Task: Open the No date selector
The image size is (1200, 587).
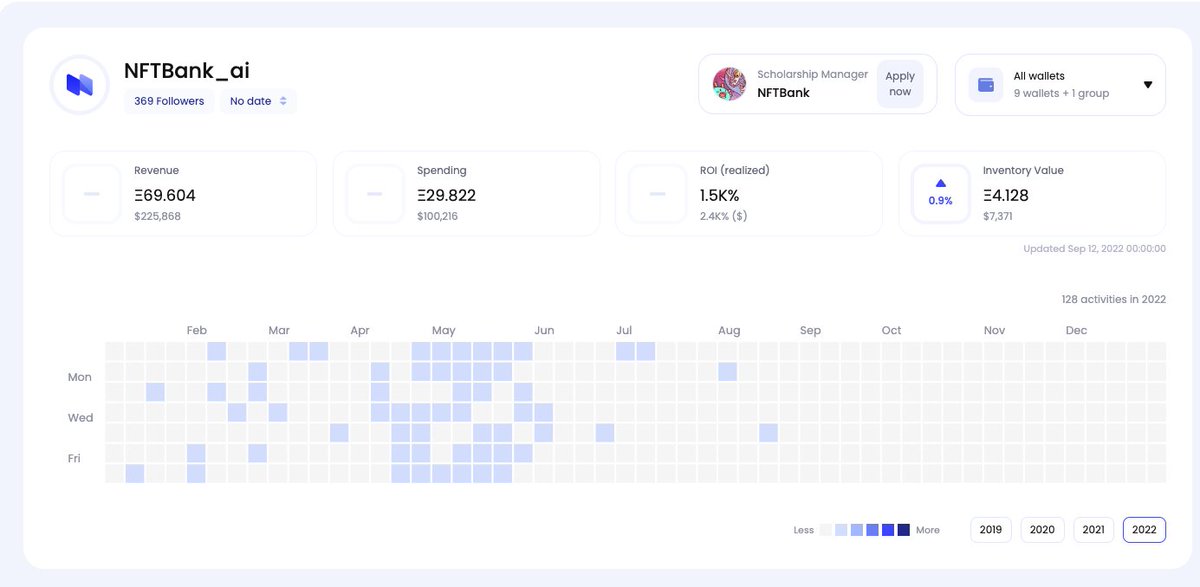Action: click(x=258, y=101)
